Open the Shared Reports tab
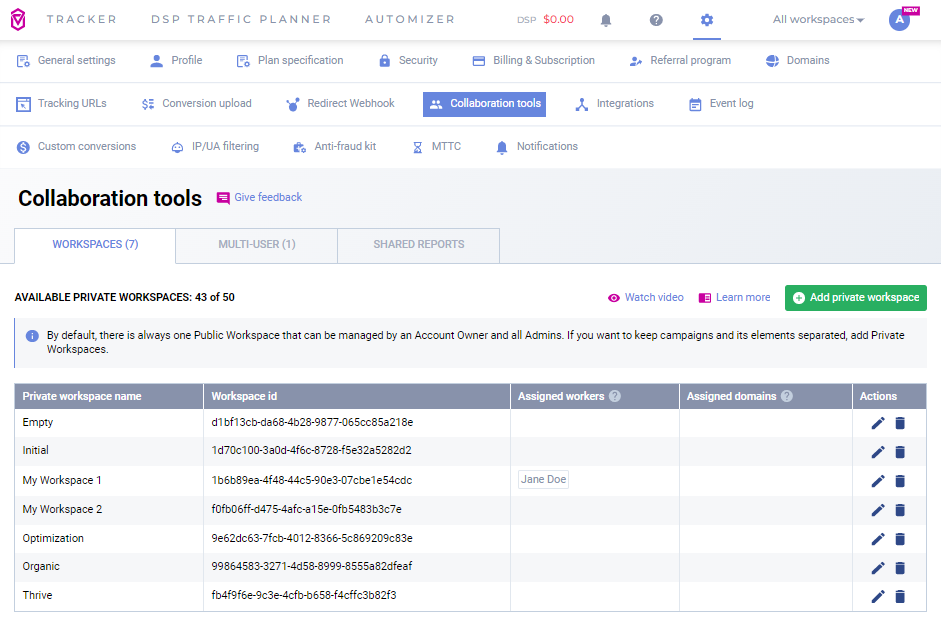 click(x=419, y=245)
